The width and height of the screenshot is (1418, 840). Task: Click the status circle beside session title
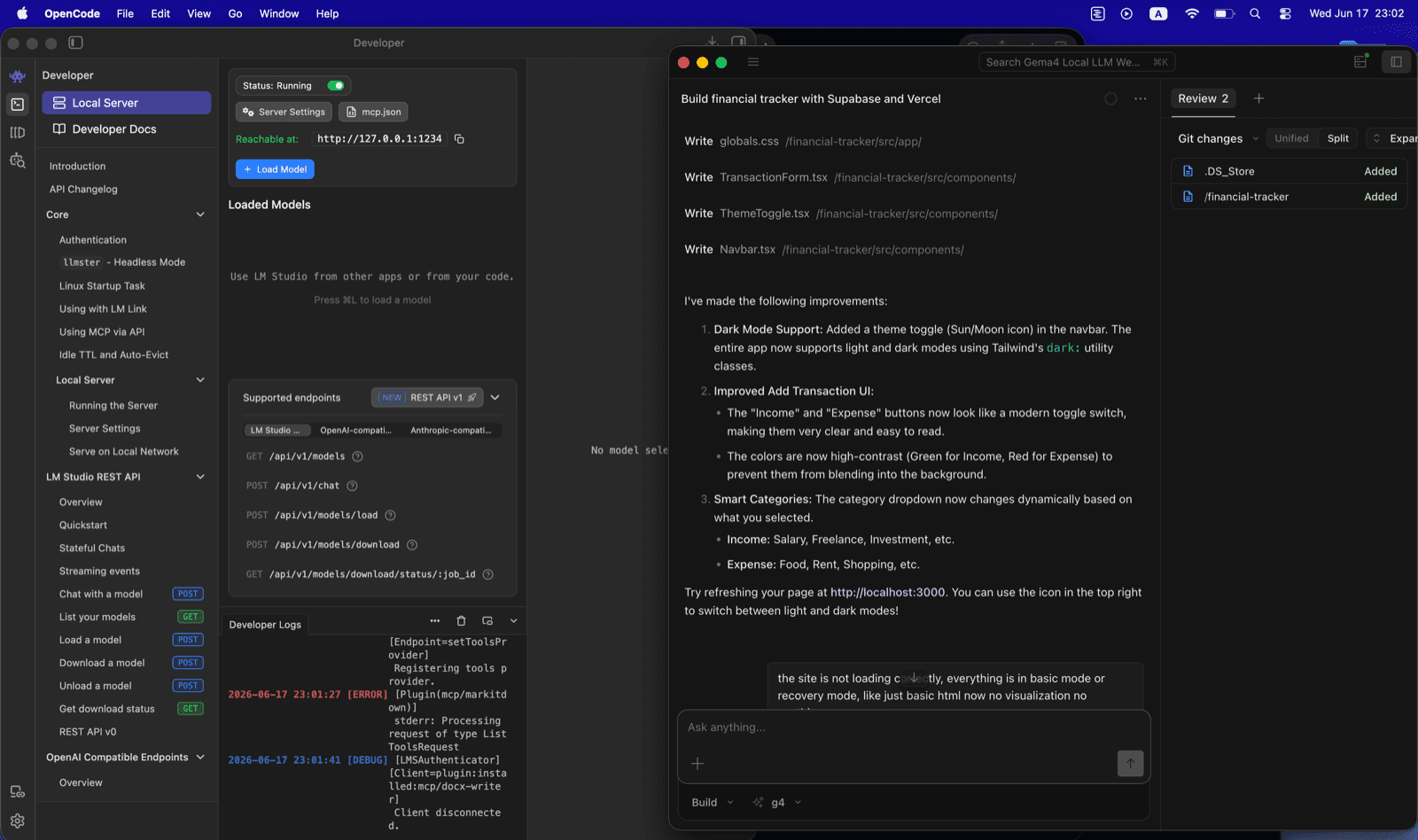1110,99
